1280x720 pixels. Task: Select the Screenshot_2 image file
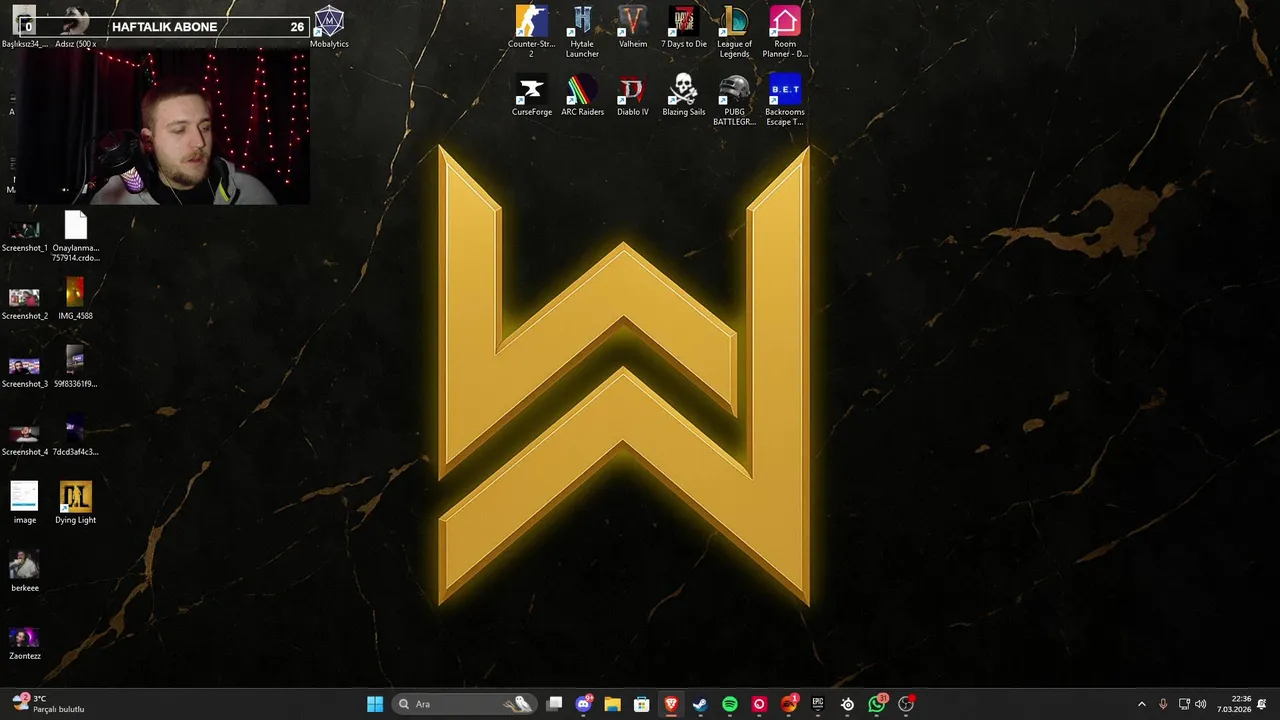point(24,303)
